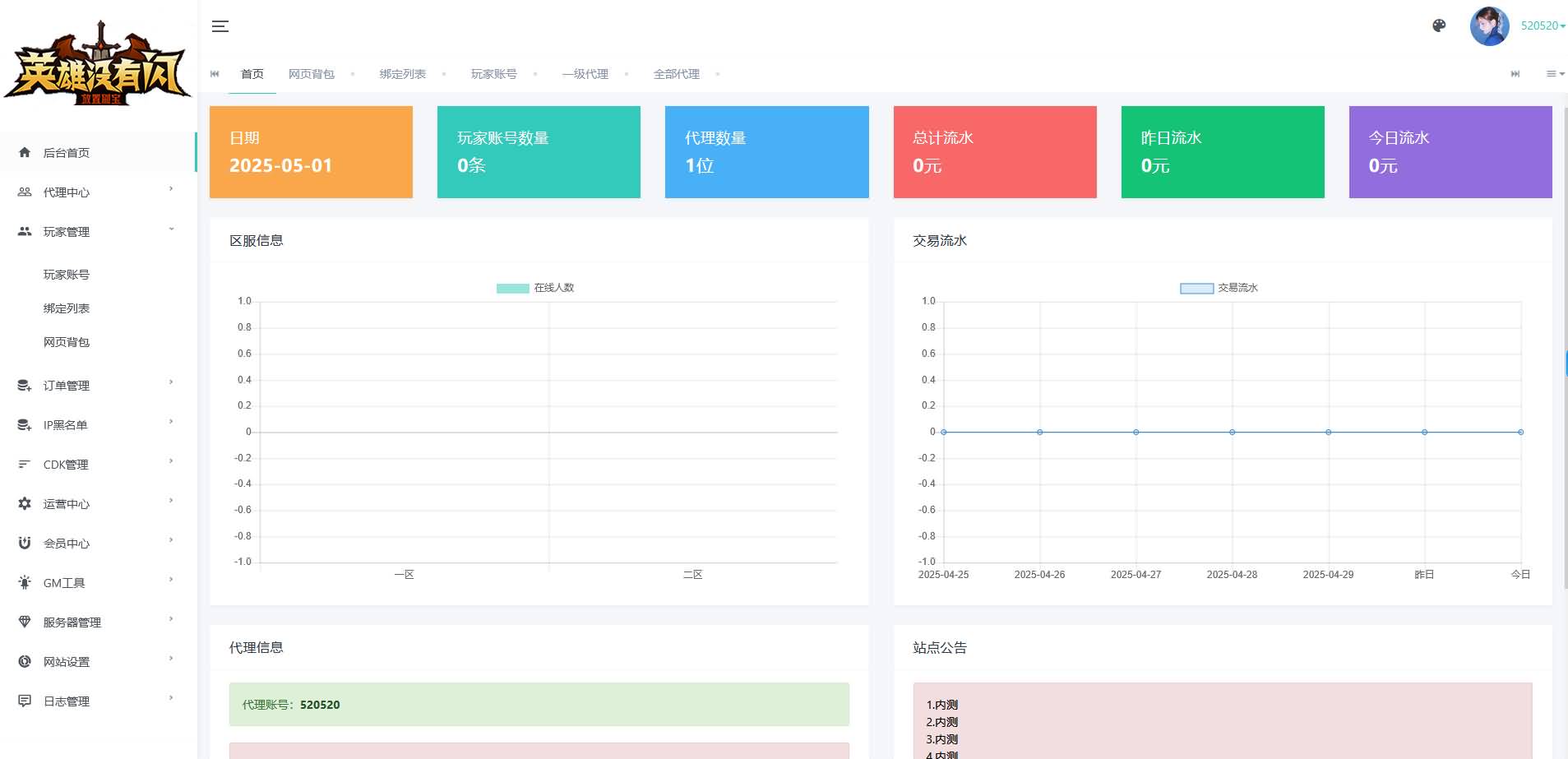Open 玩家账号 in the sidebar

[67, 275]
